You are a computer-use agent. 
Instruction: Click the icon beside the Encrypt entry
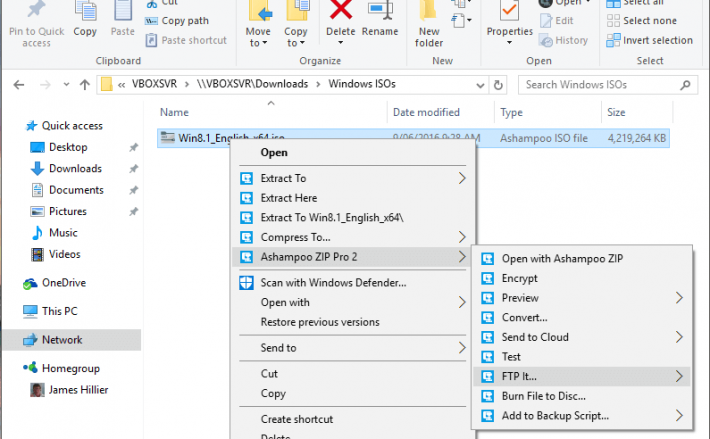488,278
